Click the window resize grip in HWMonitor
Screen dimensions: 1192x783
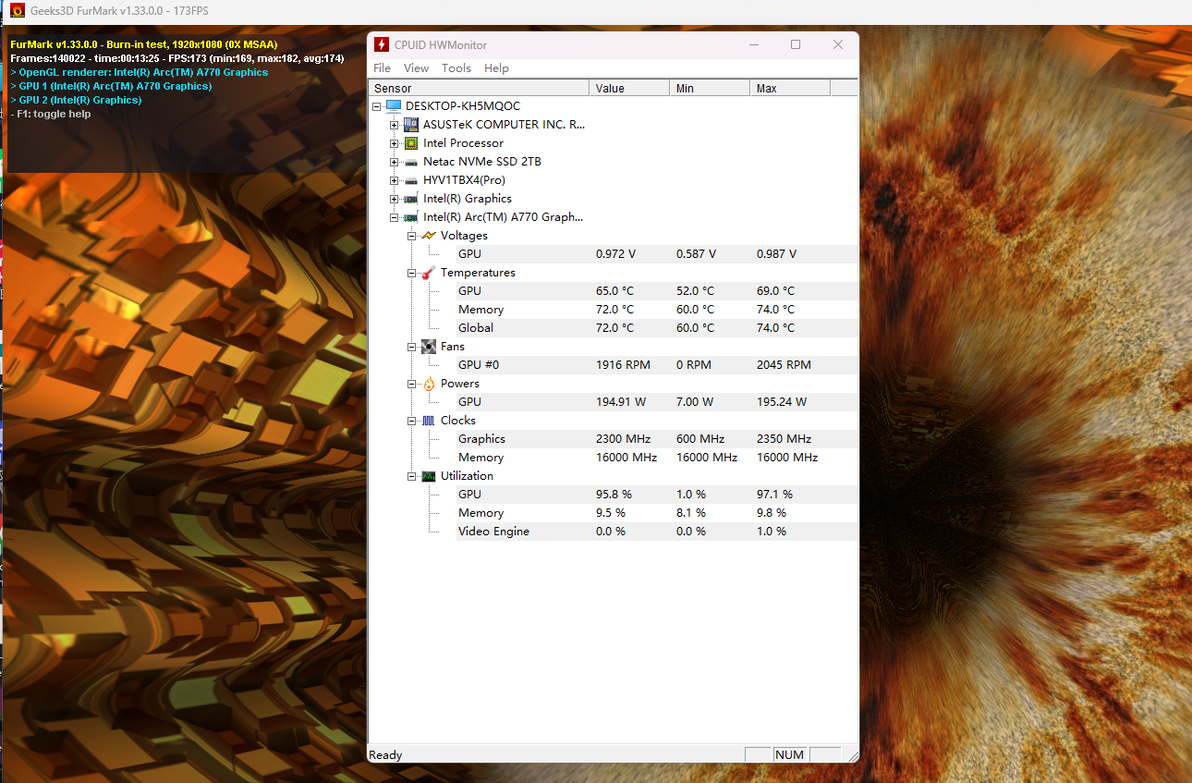853,756
